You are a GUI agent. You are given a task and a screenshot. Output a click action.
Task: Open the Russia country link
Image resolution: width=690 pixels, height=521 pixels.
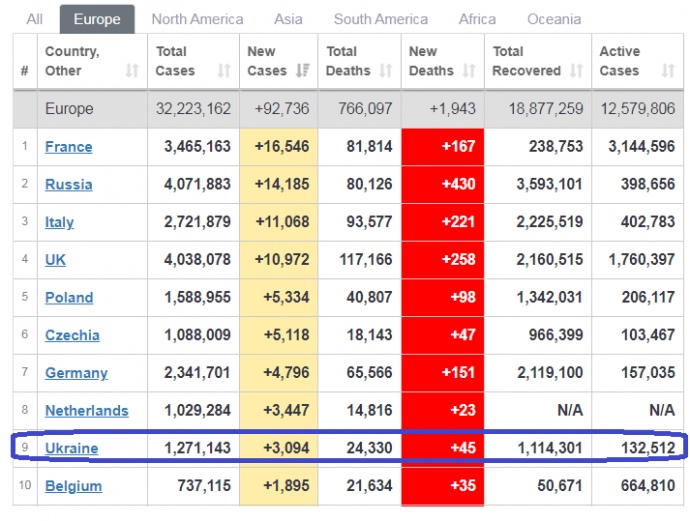point(68,185)
